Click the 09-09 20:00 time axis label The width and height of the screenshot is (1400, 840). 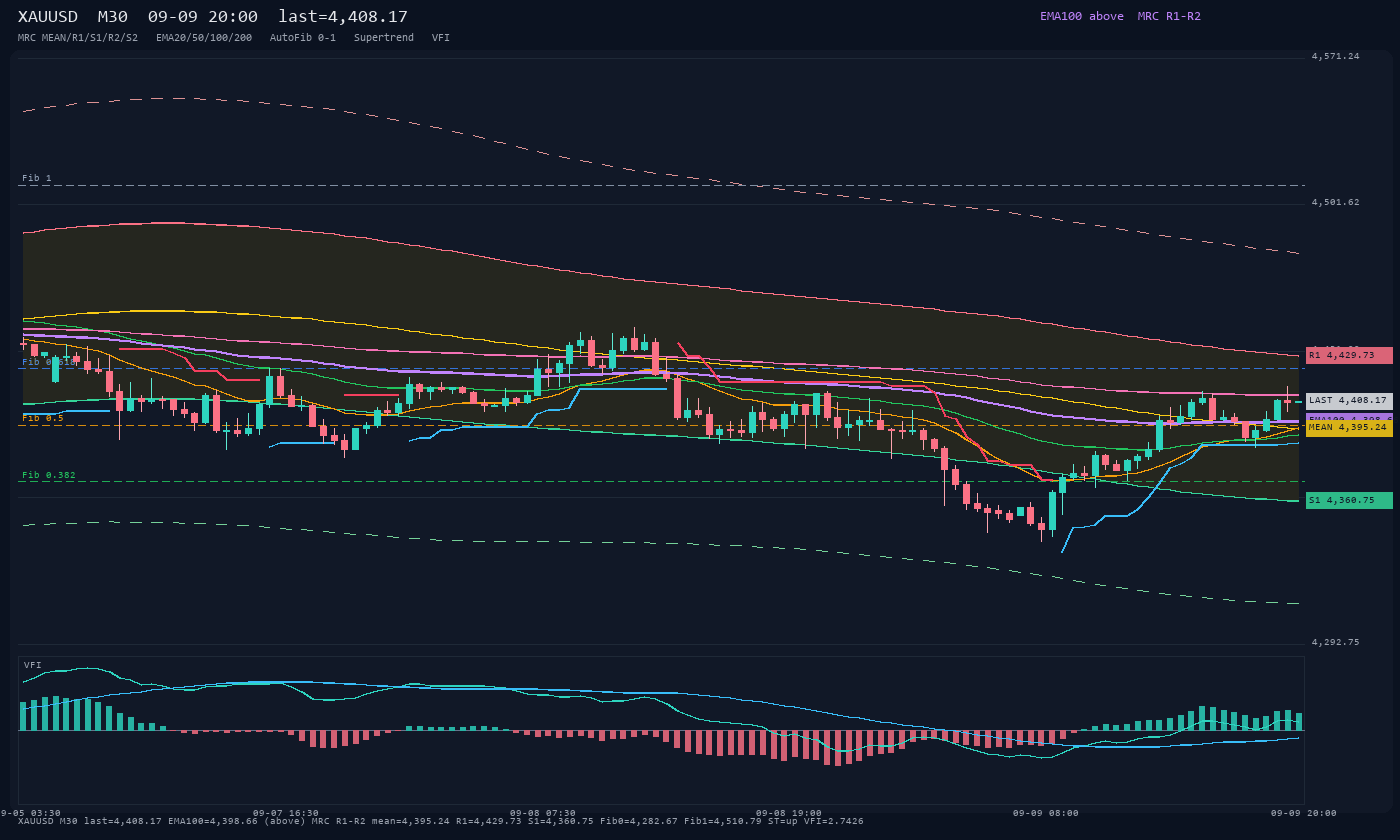tap(1304, 813)
